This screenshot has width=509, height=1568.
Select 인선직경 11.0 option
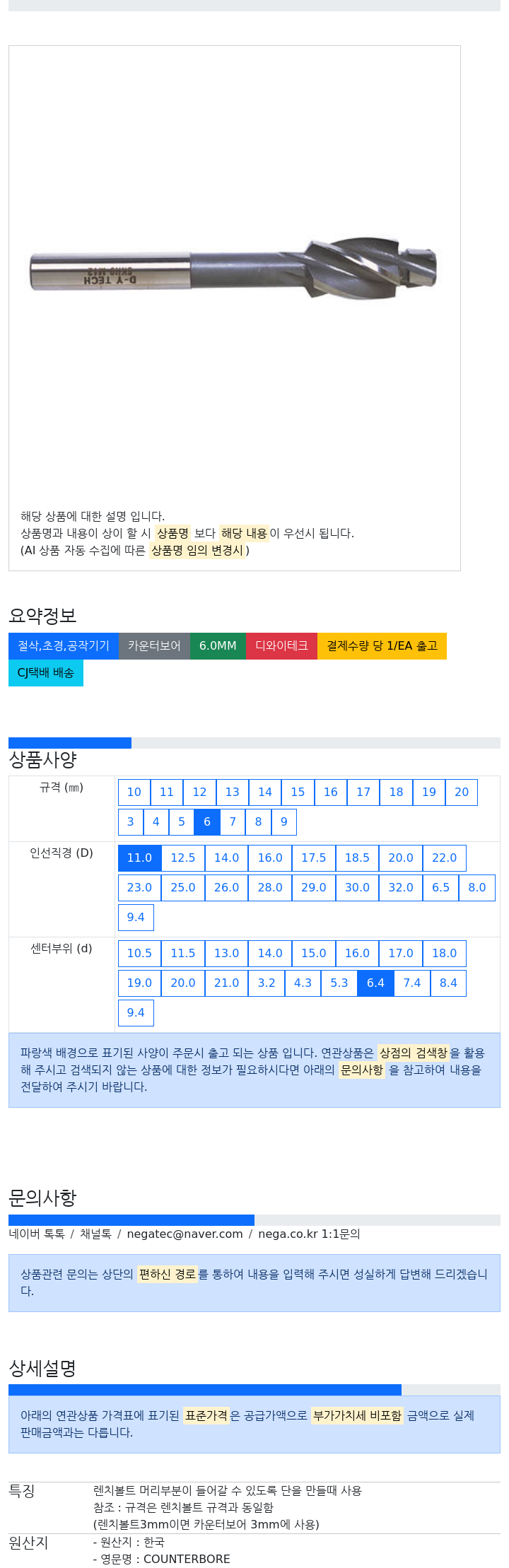pos(139,858)
